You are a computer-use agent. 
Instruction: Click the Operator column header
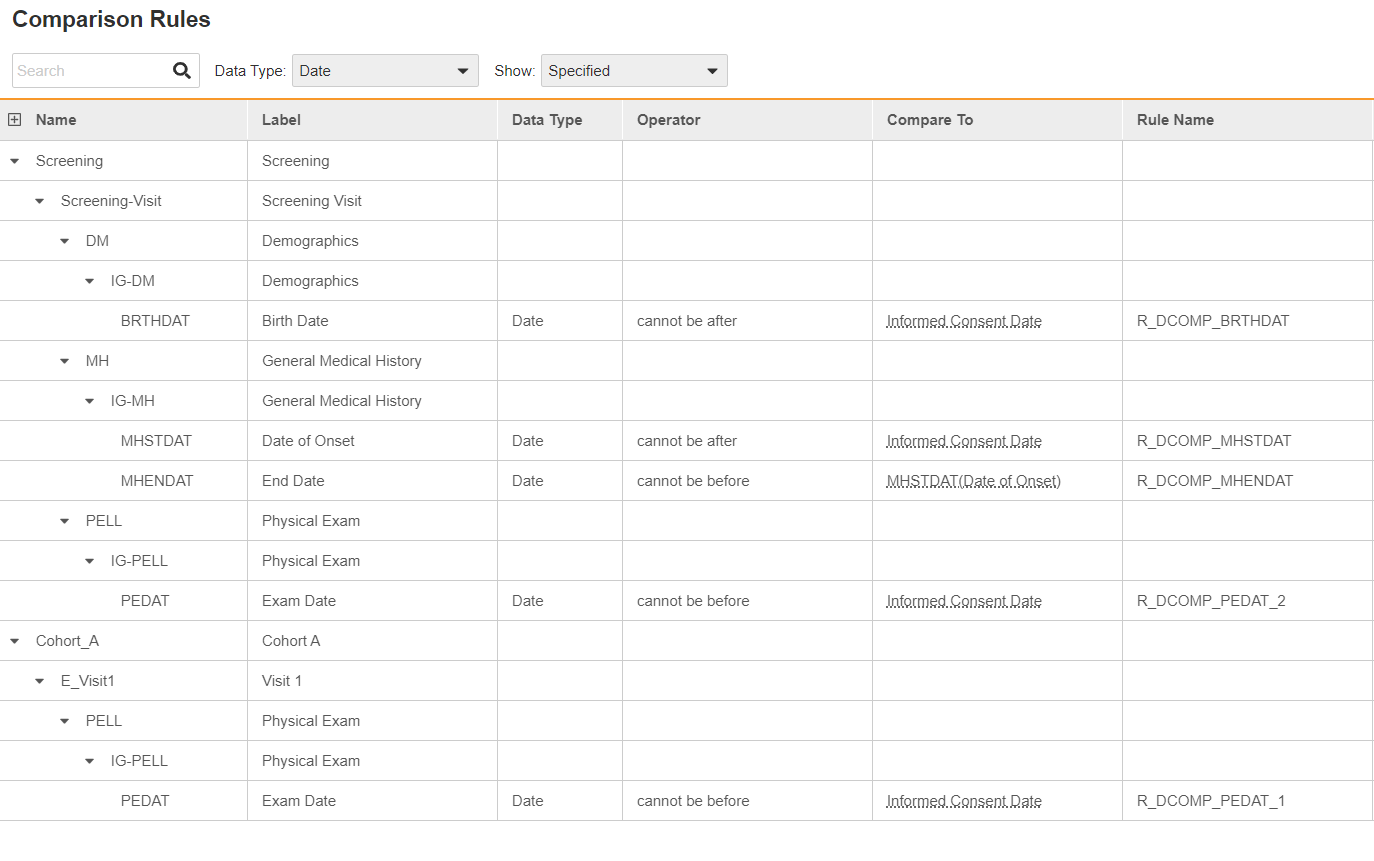(x=668, y=120)
